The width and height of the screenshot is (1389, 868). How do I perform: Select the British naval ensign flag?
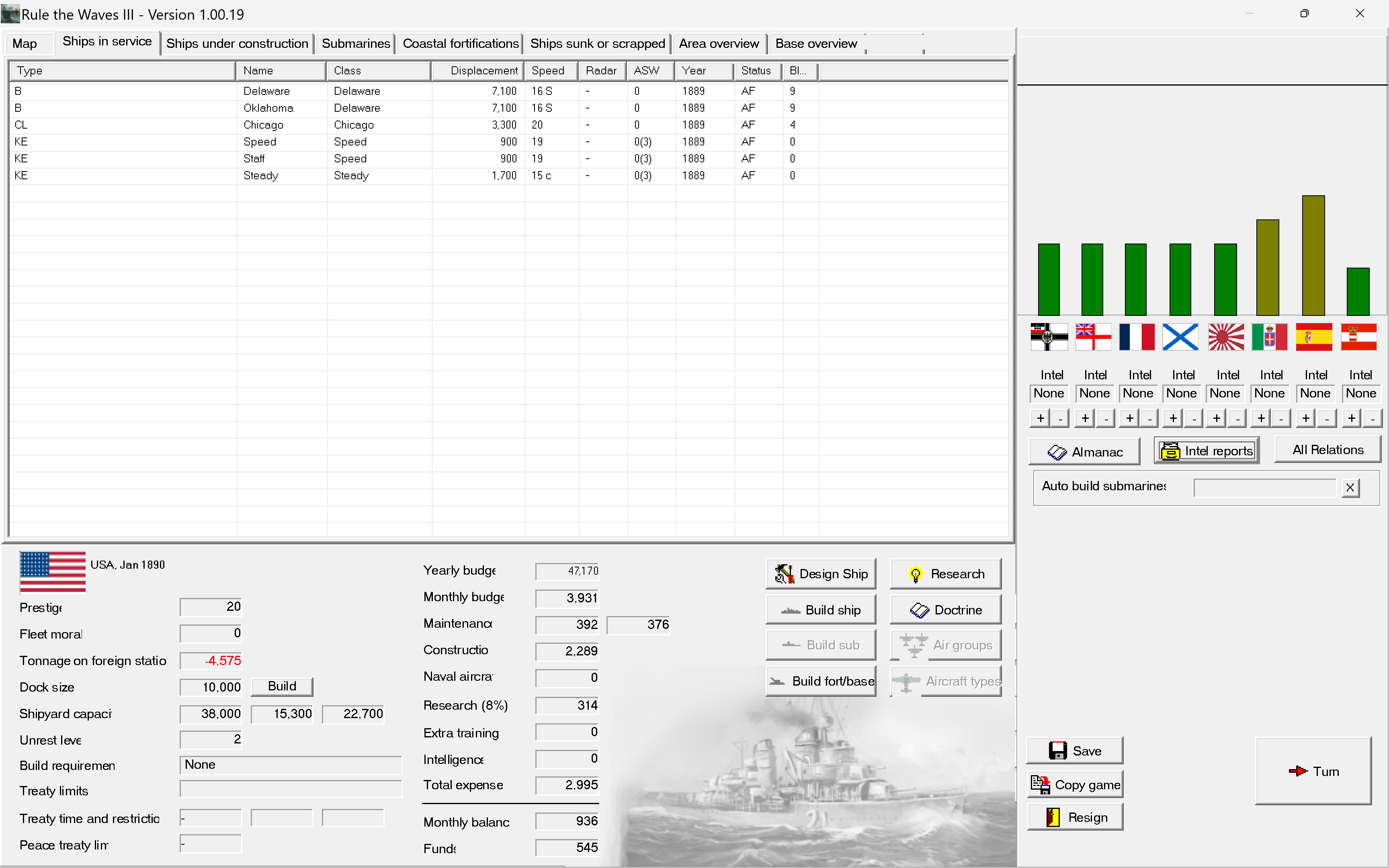[1094, 336]
